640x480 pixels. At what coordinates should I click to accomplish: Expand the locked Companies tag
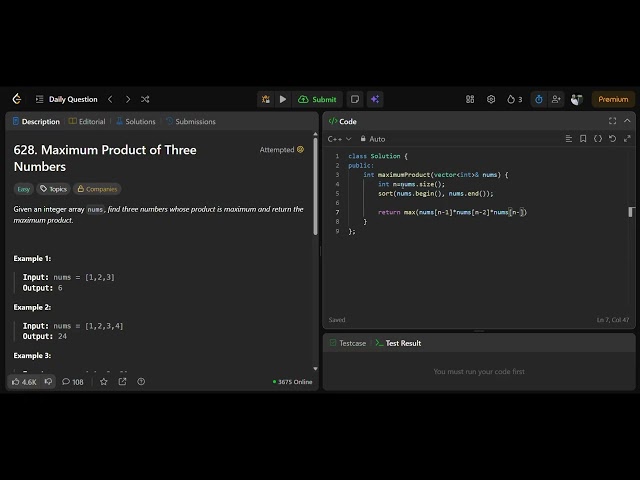click(x=97, y=189)
